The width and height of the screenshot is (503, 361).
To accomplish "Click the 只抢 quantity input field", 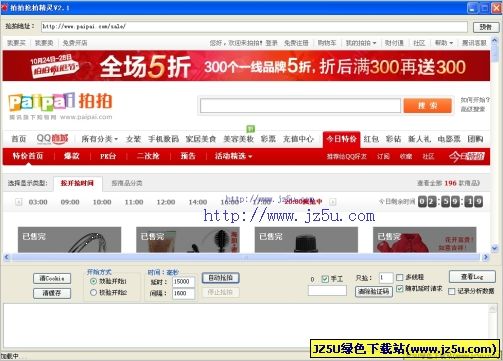I will click(x=386, y=278).
